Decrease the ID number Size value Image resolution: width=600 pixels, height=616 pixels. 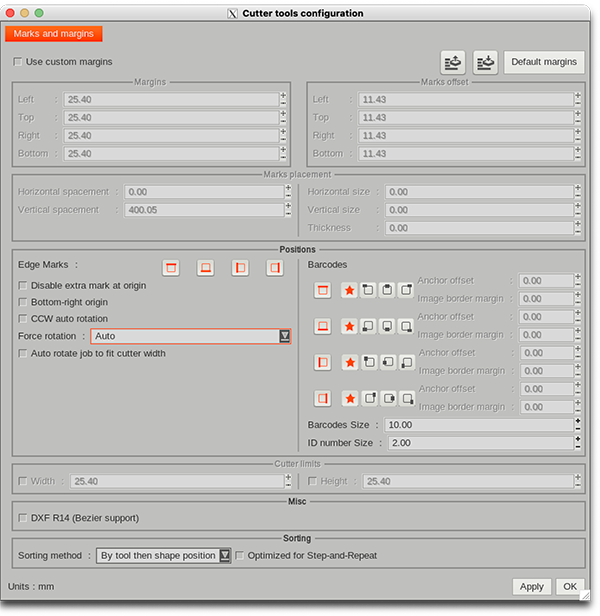(578, 447)
